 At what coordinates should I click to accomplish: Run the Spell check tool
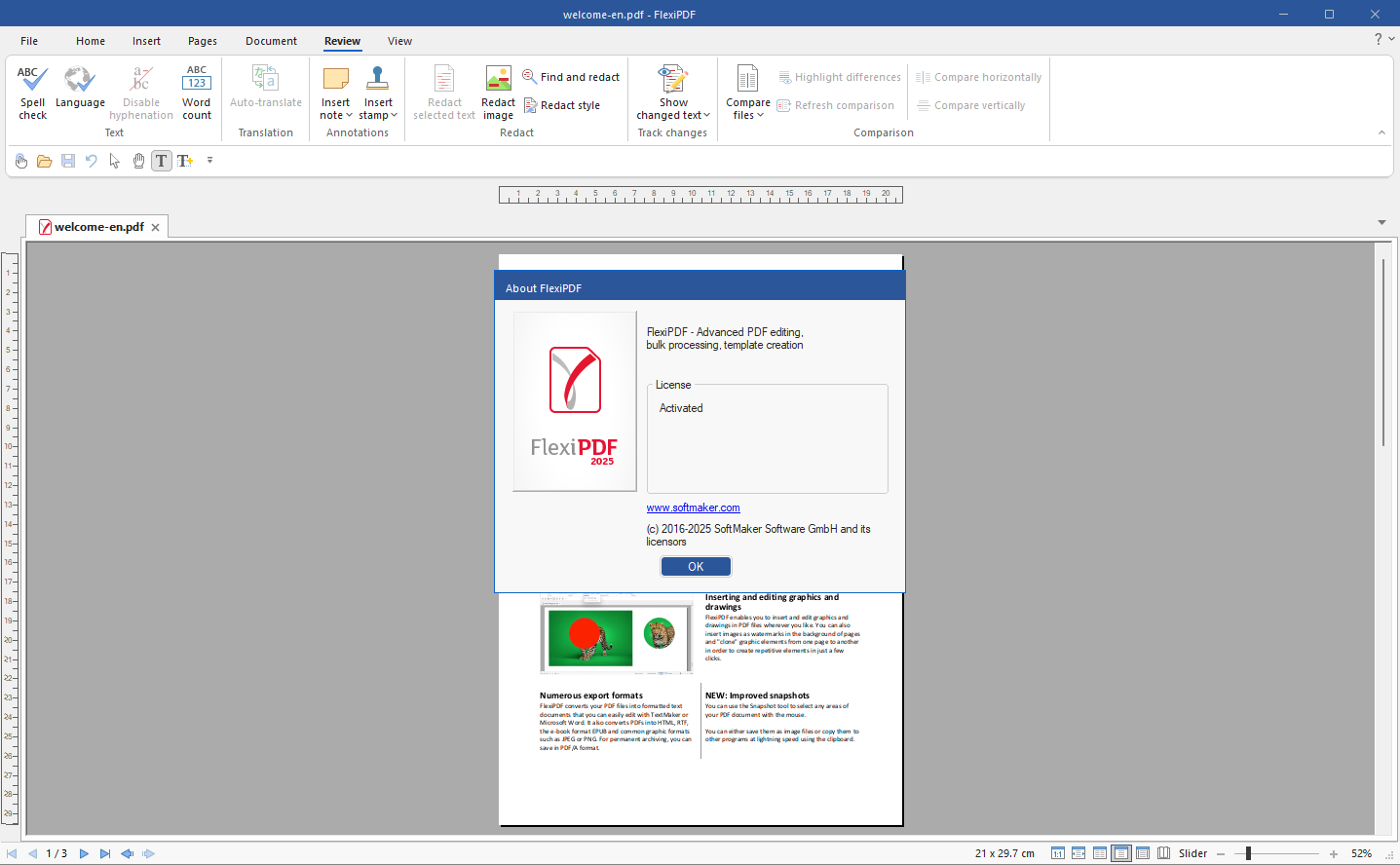[32, 93]
